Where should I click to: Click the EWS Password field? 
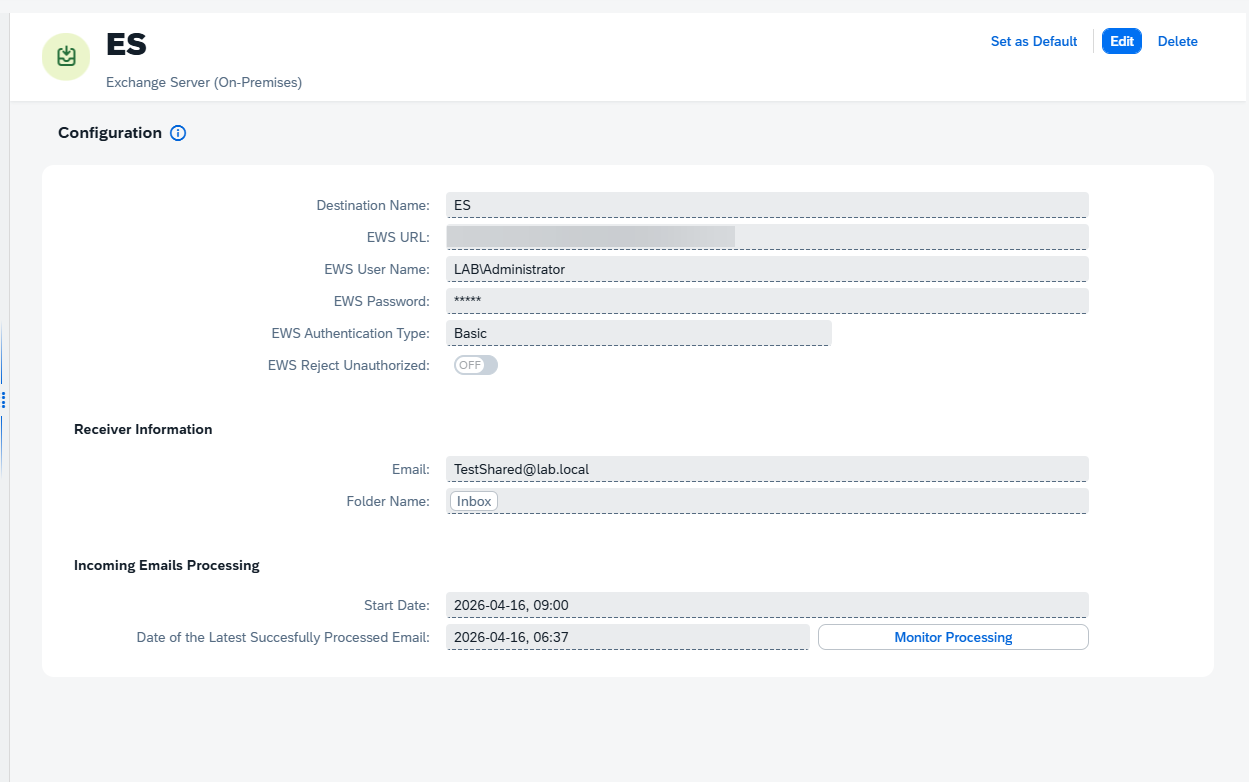click(x=767, y=301)
